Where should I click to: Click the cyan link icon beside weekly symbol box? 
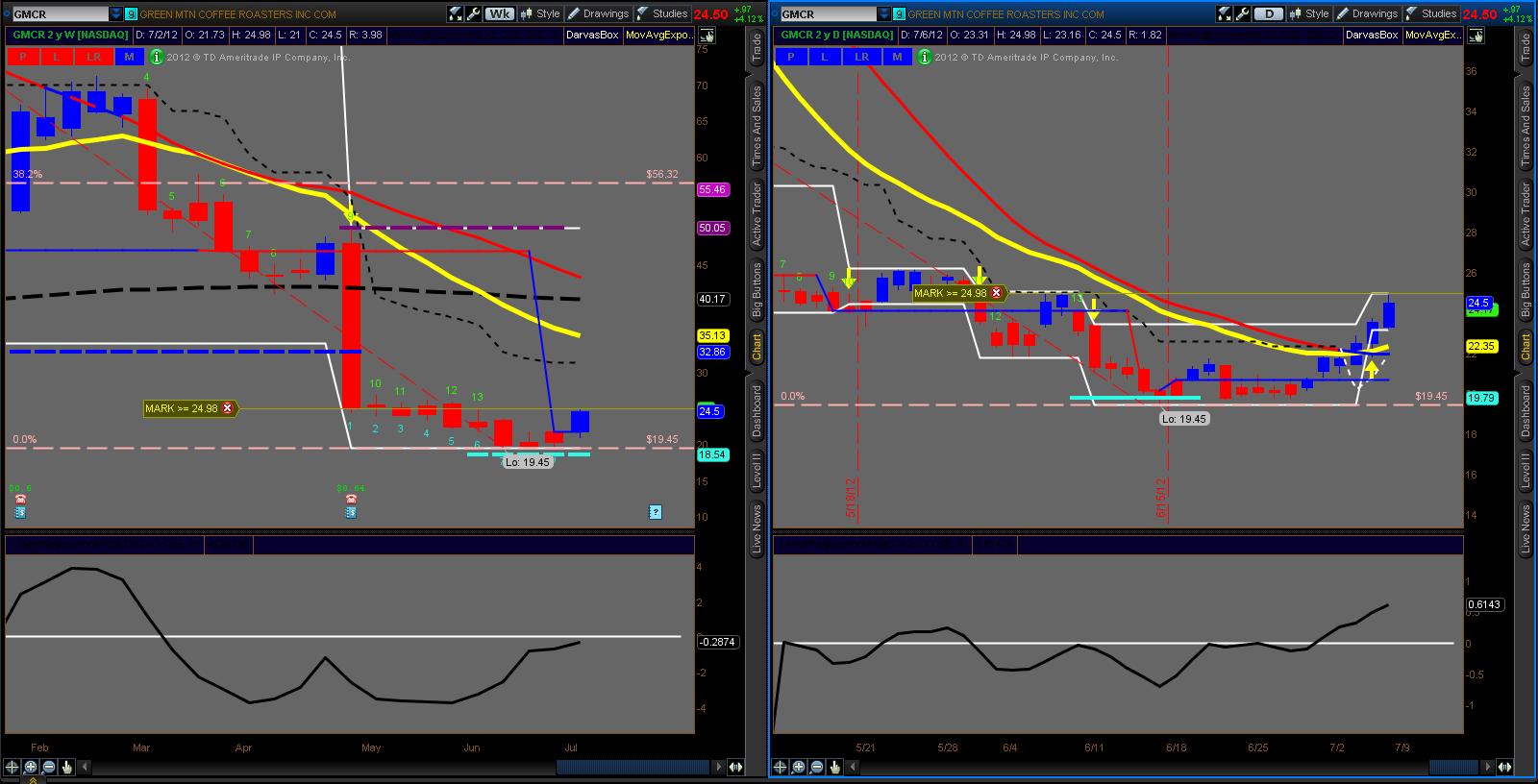(x=131, y=14)
